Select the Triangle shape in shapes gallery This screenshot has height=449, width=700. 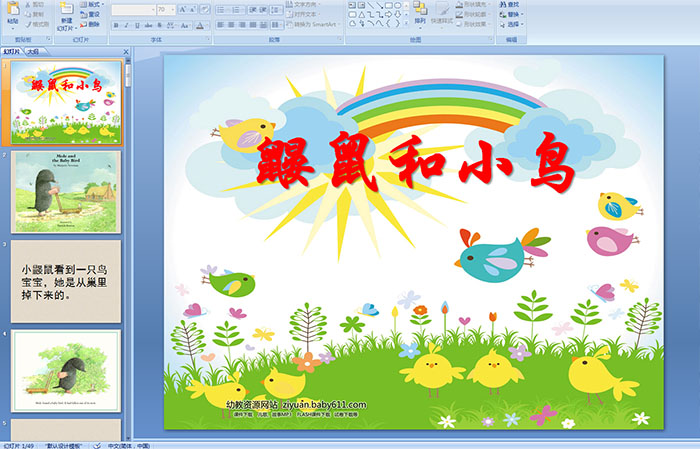362,15
